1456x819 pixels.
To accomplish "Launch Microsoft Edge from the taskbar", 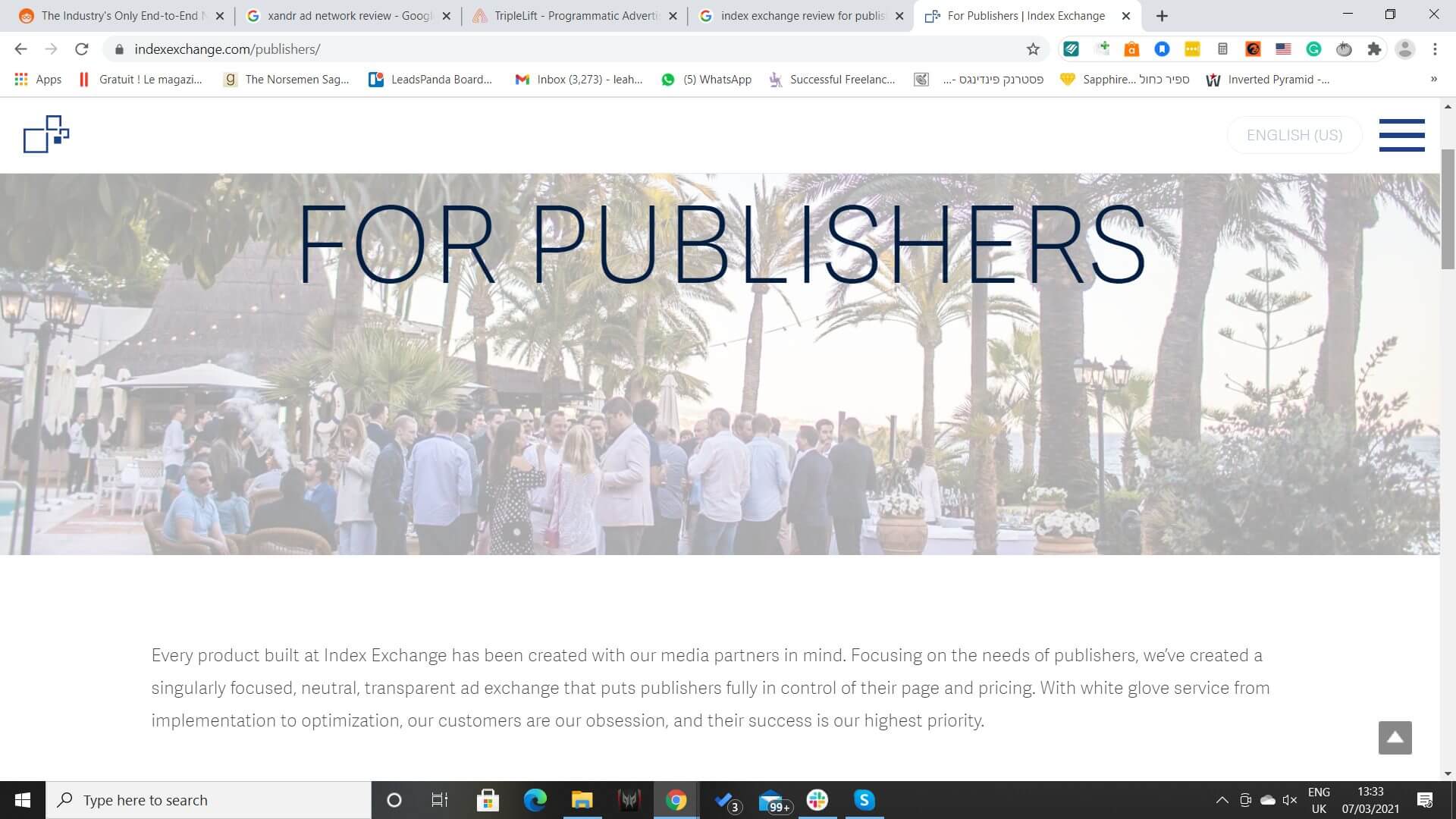I will [535, 800].
